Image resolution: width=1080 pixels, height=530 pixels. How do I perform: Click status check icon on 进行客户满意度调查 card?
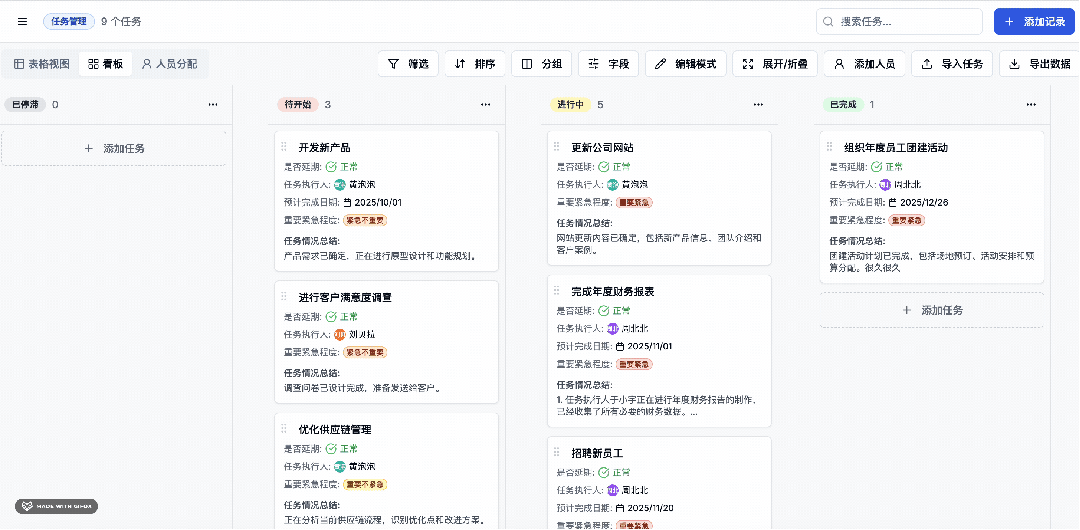click(331, 316)
